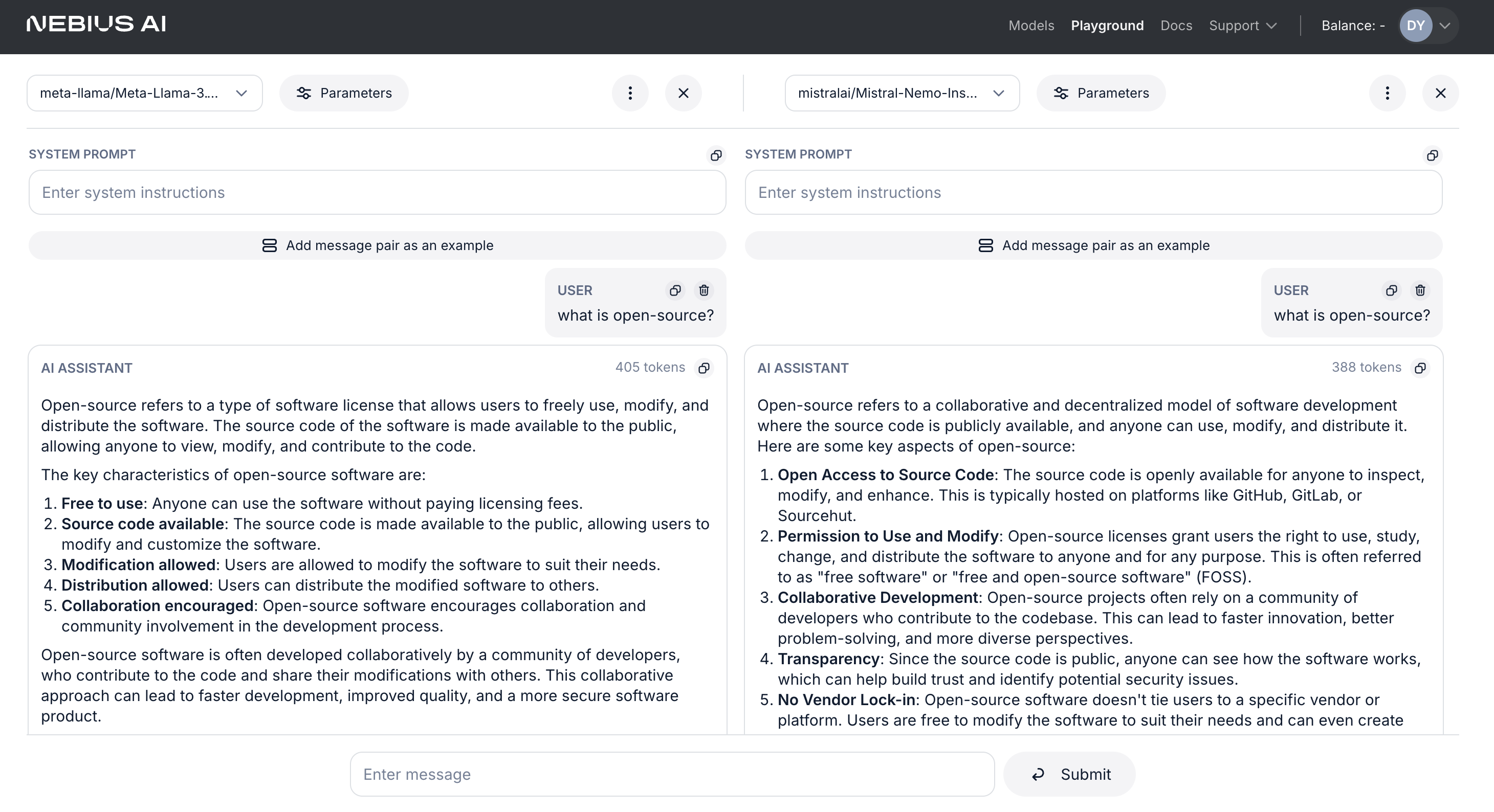The image size is (1494, 812).
Task: Copy the right user message
Action: [x=1391, y=290]
